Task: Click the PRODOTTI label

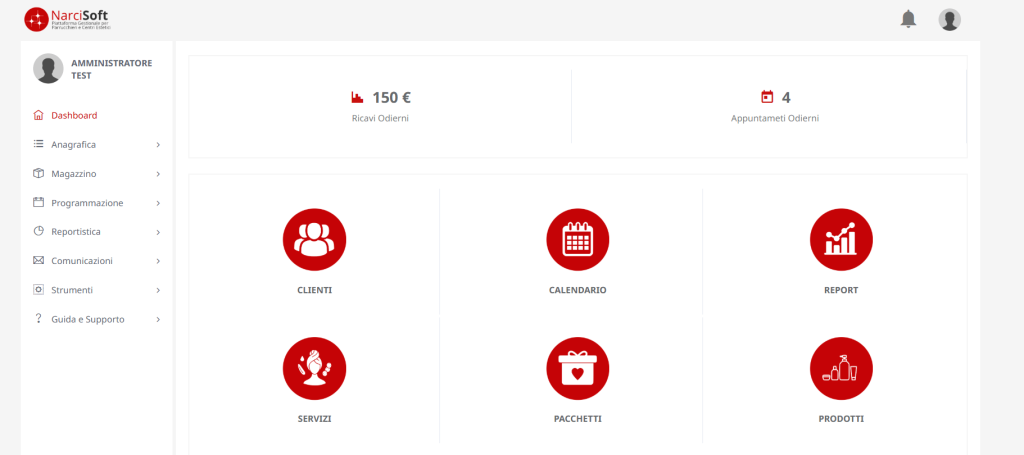Action: [841, 418]
